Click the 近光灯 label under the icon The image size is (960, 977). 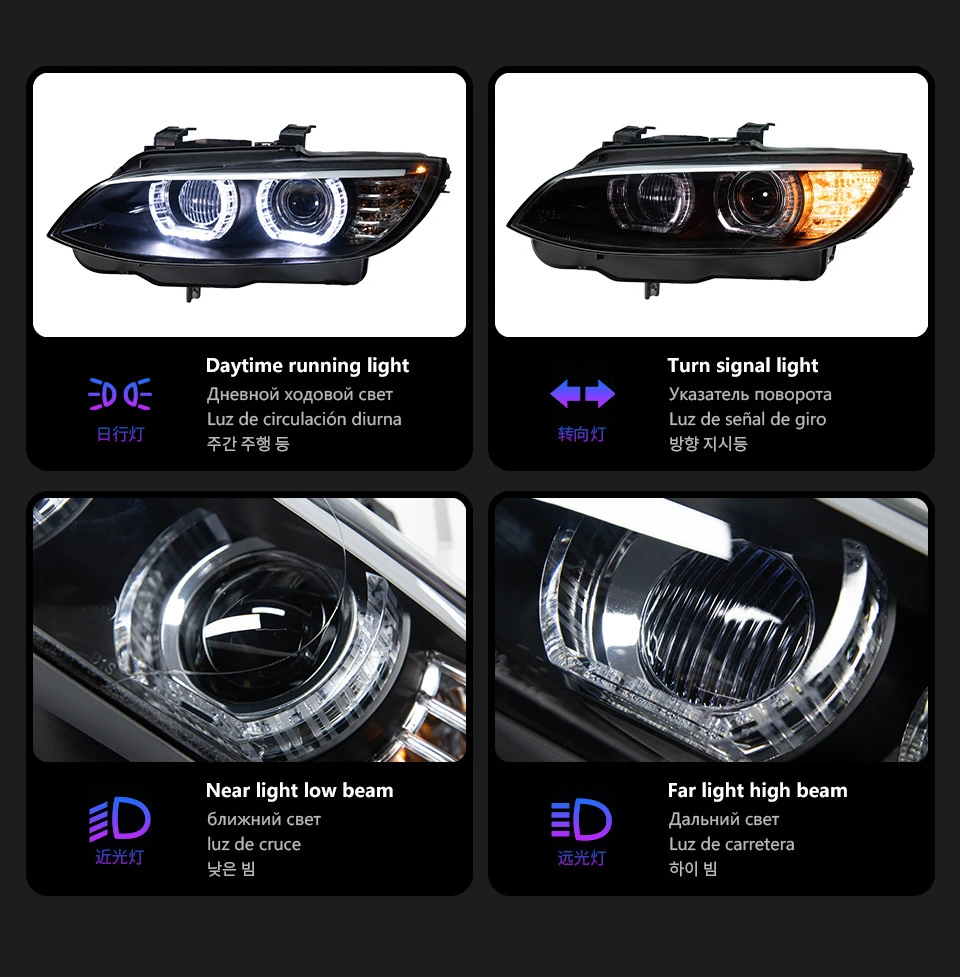119,857
